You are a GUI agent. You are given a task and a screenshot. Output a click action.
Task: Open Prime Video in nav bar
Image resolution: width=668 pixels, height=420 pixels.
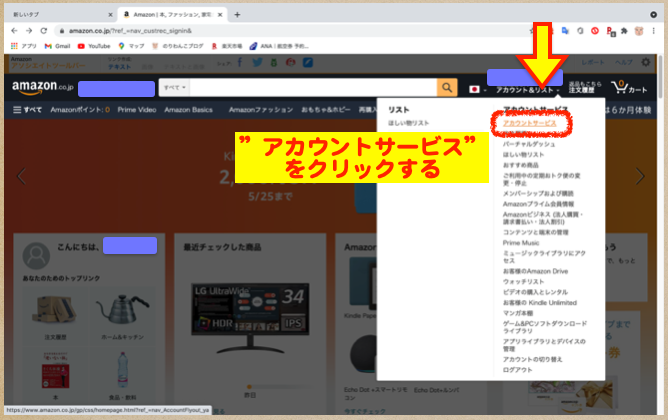[x=137, y=109]
